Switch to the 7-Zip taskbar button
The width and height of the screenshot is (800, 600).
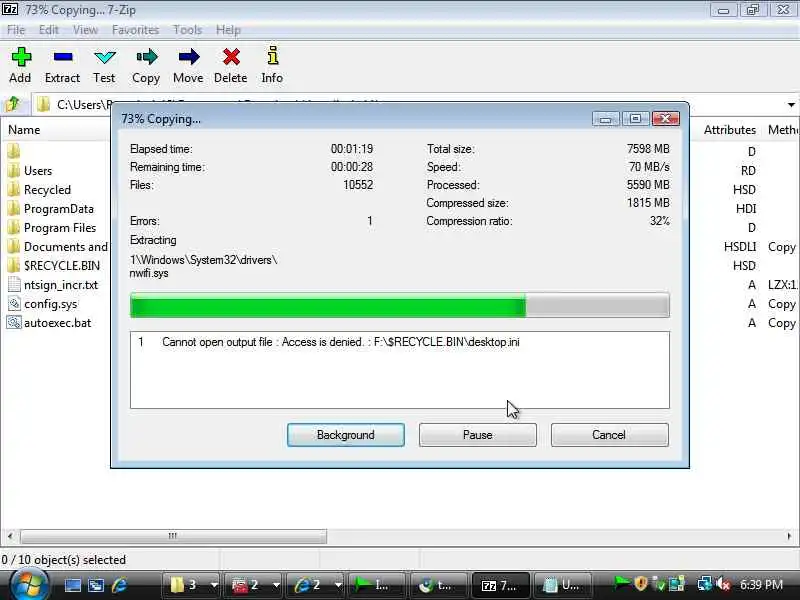coord(500,585)
